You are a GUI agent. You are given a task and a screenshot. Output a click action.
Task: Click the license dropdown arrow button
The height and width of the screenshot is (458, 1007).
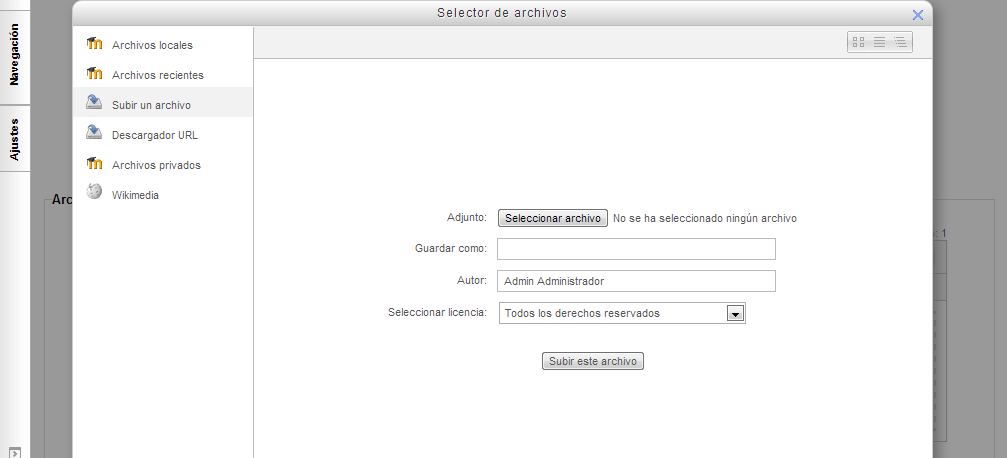[735, 314]
